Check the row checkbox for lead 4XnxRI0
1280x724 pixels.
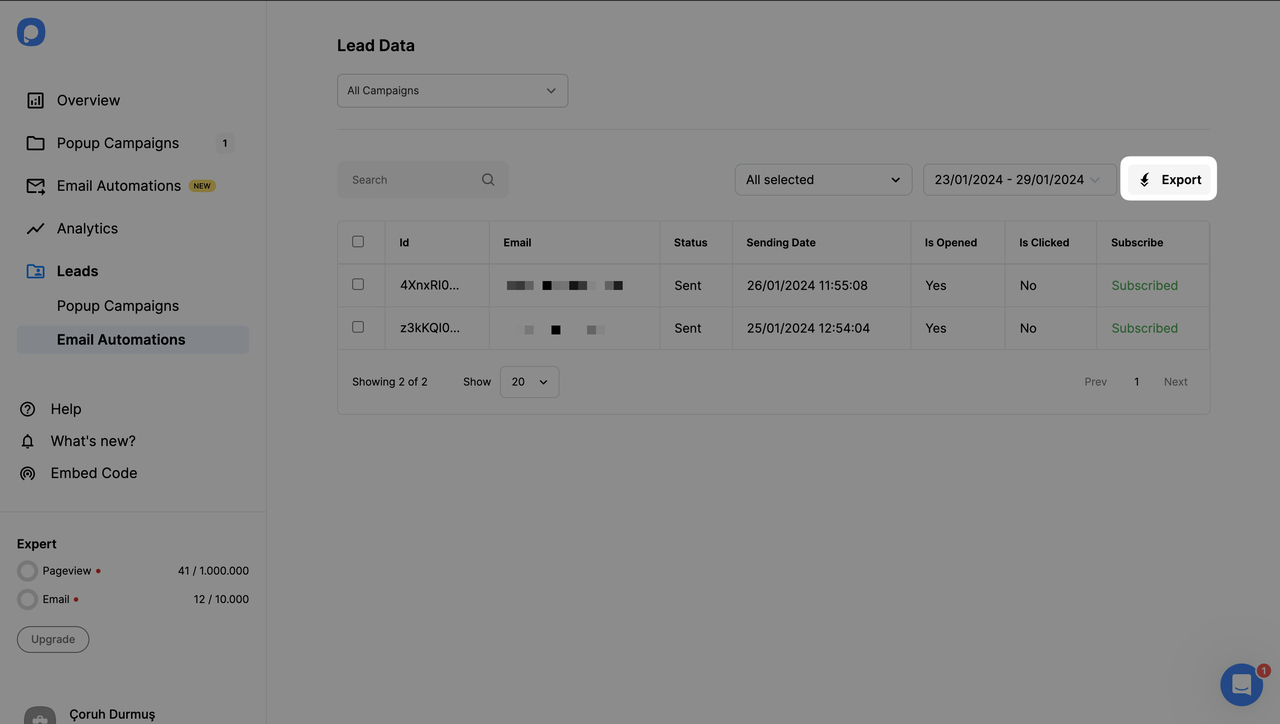[358, 284]
